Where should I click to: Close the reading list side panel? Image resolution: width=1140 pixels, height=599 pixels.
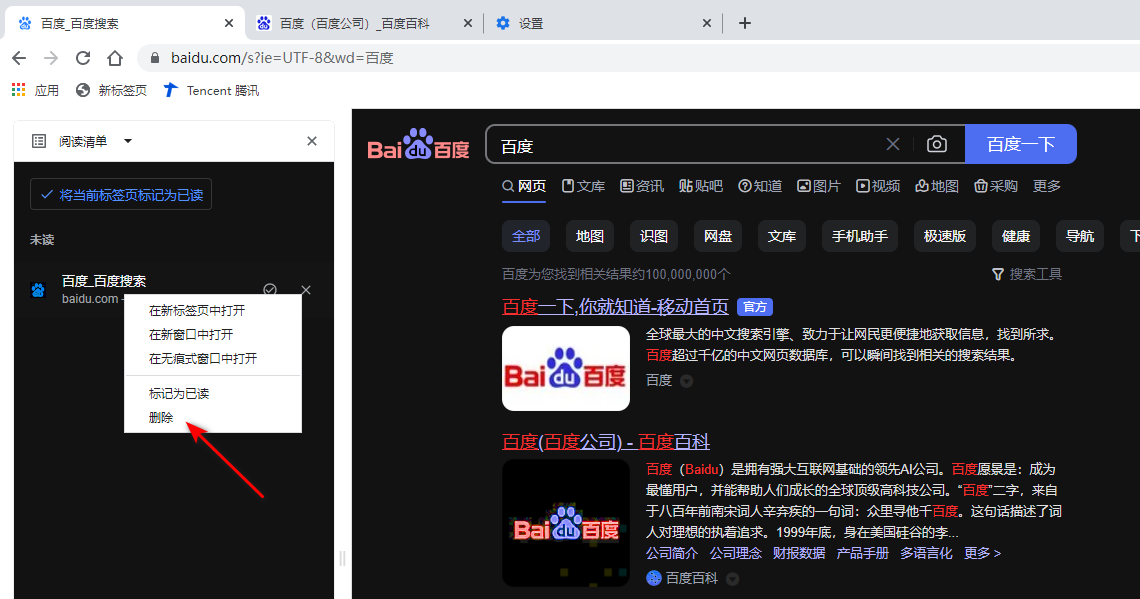[x=312, y=141]
